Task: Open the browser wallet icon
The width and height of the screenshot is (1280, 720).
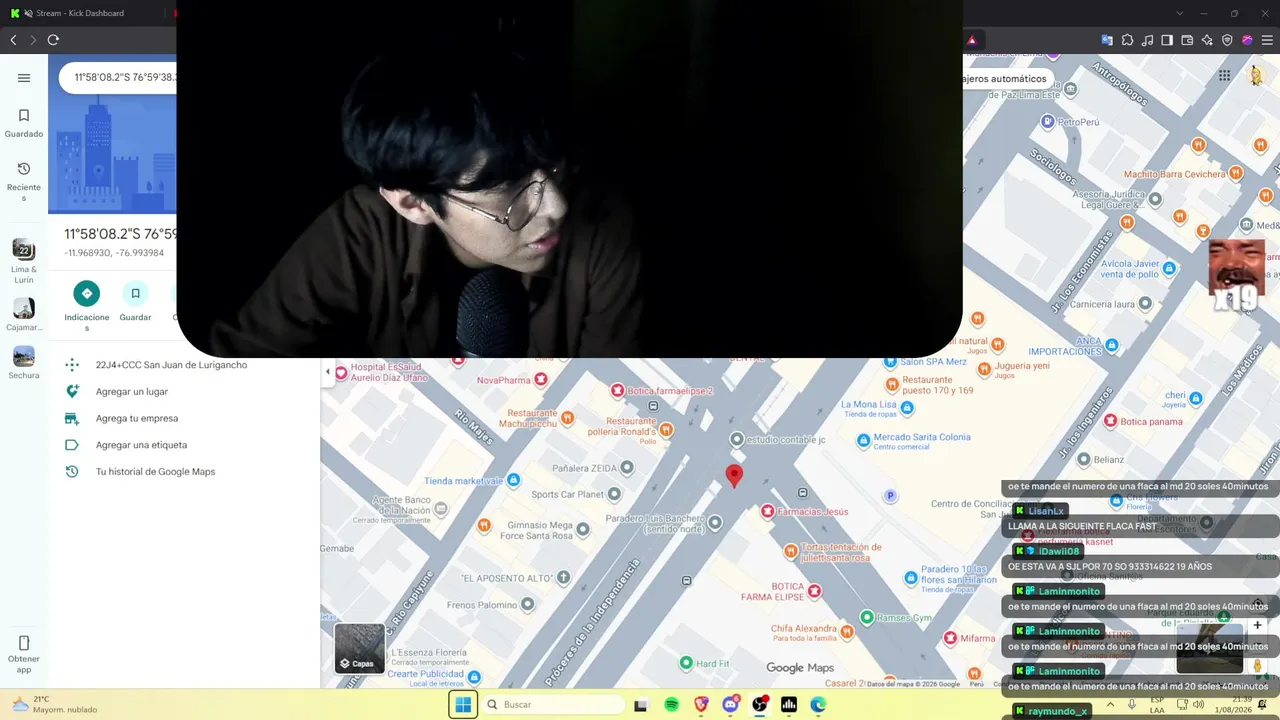Action: 1187,40
